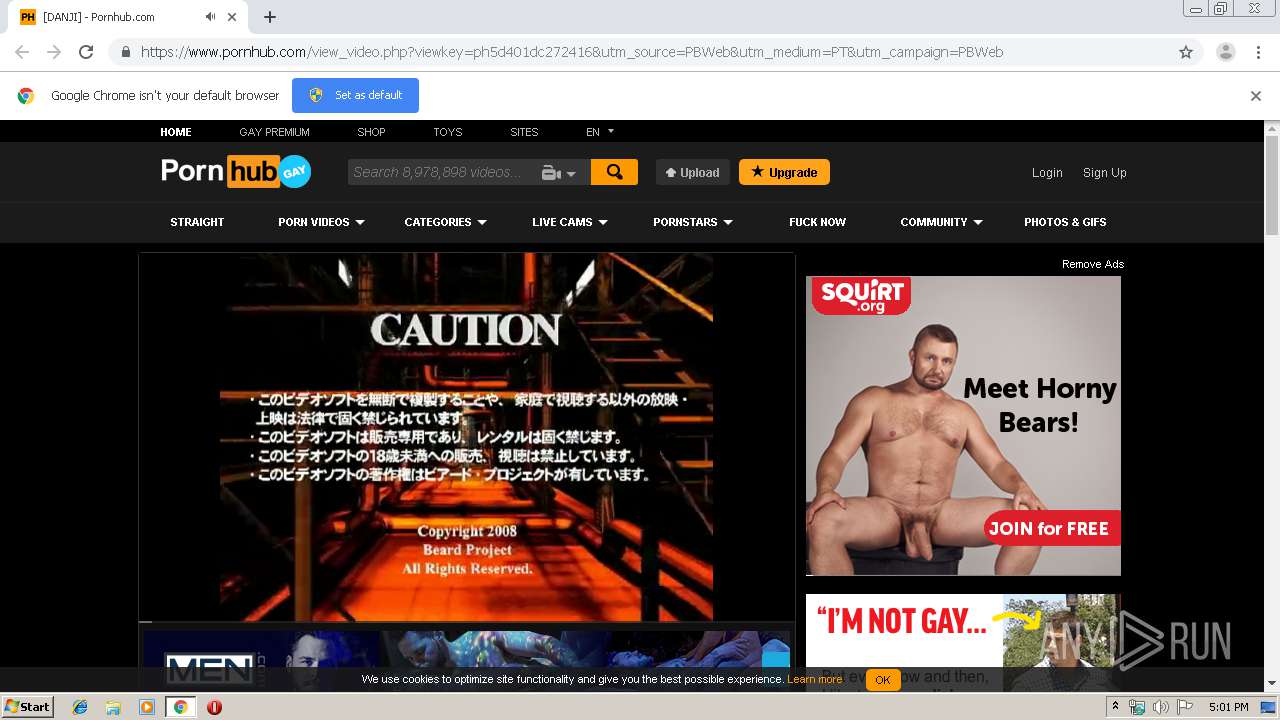Switch to Chrome in the taskbar
The image size is (1280, 720).
point(180,707)
